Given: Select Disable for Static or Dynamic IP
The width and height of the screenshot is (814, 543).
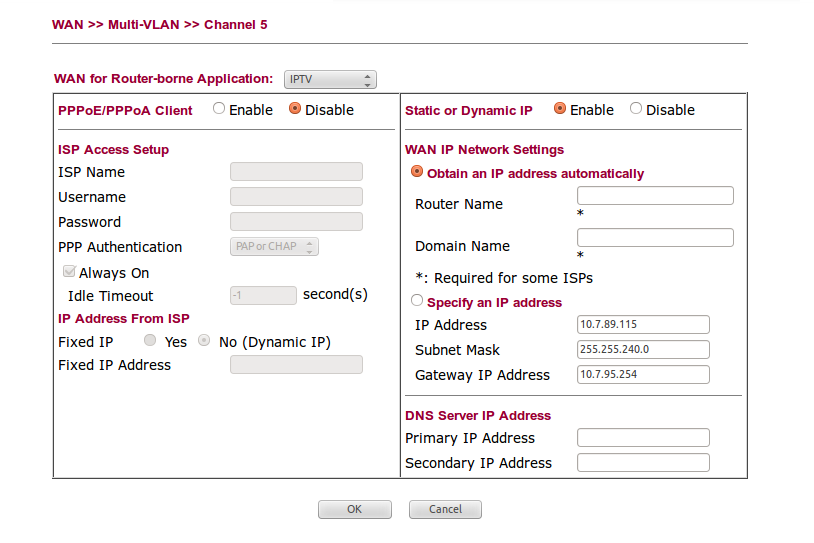Looking at the screenshot, I should click(636, 109).
